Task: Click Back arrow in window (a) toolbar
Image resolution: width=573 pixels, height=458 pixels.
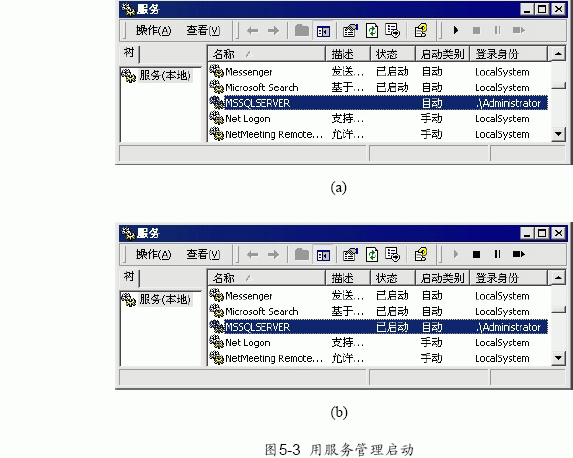Action: coord(253,31)
